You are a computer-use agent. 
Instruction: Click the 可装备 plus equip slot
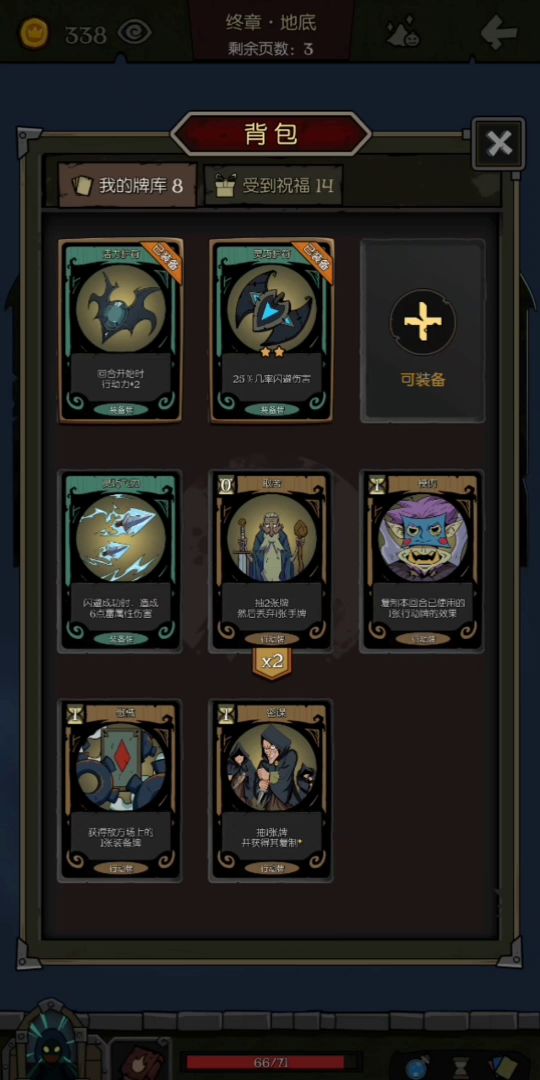click(423, 330)
